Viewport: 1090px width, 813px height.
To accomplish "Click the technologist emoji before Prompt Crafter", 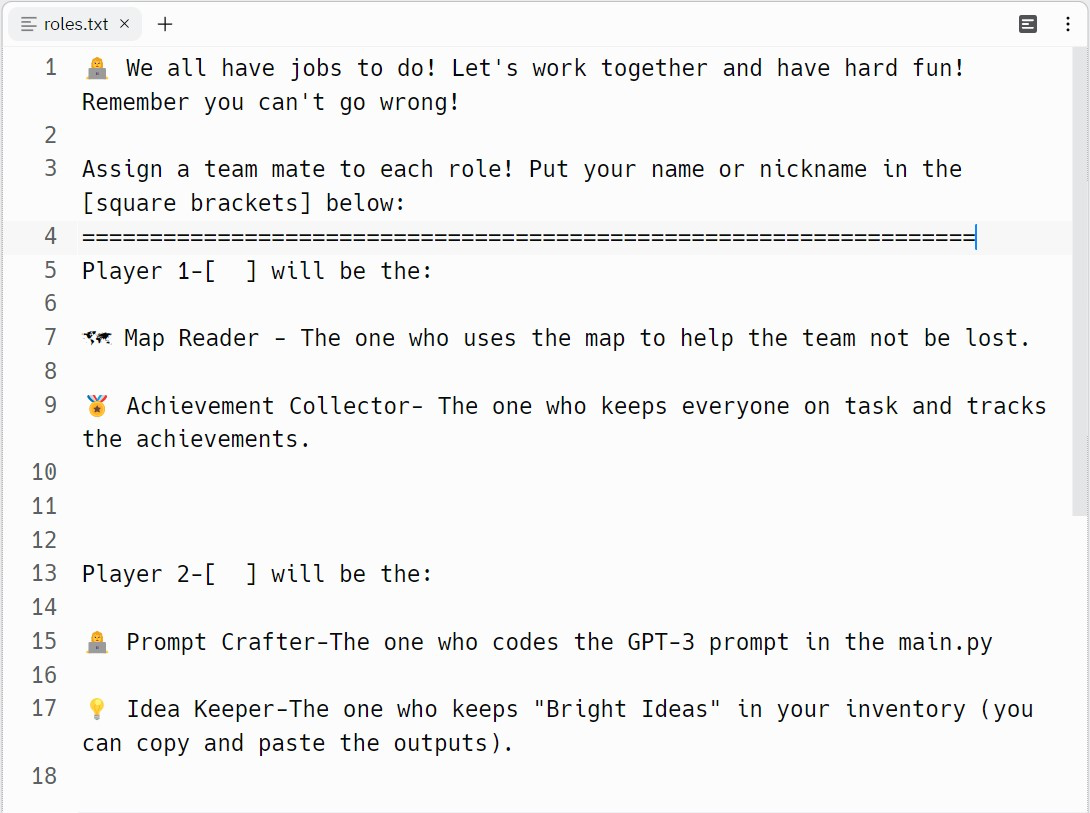I will [x=97, y=641].
